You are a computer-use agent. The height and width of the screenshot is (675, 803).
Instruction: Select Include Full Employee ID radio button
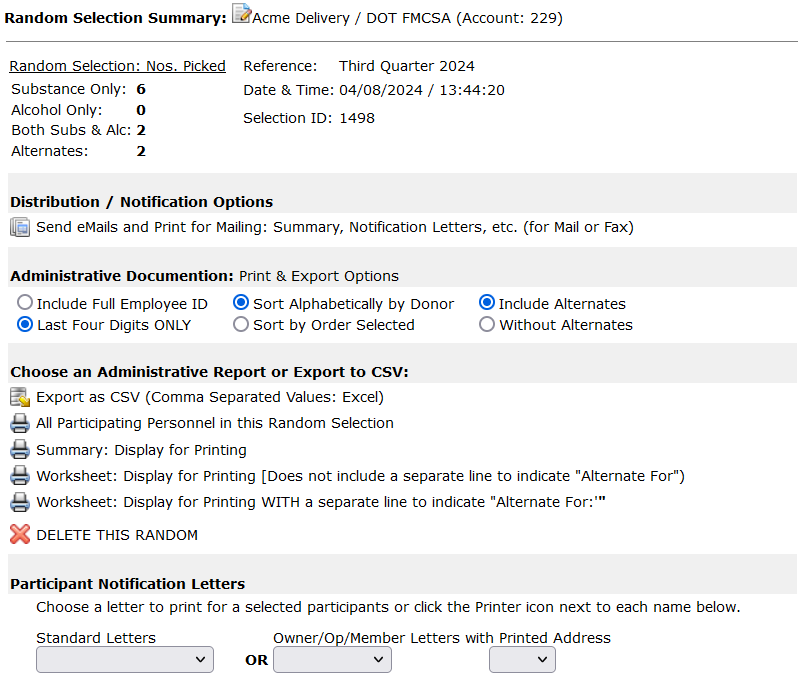(25, 303)
